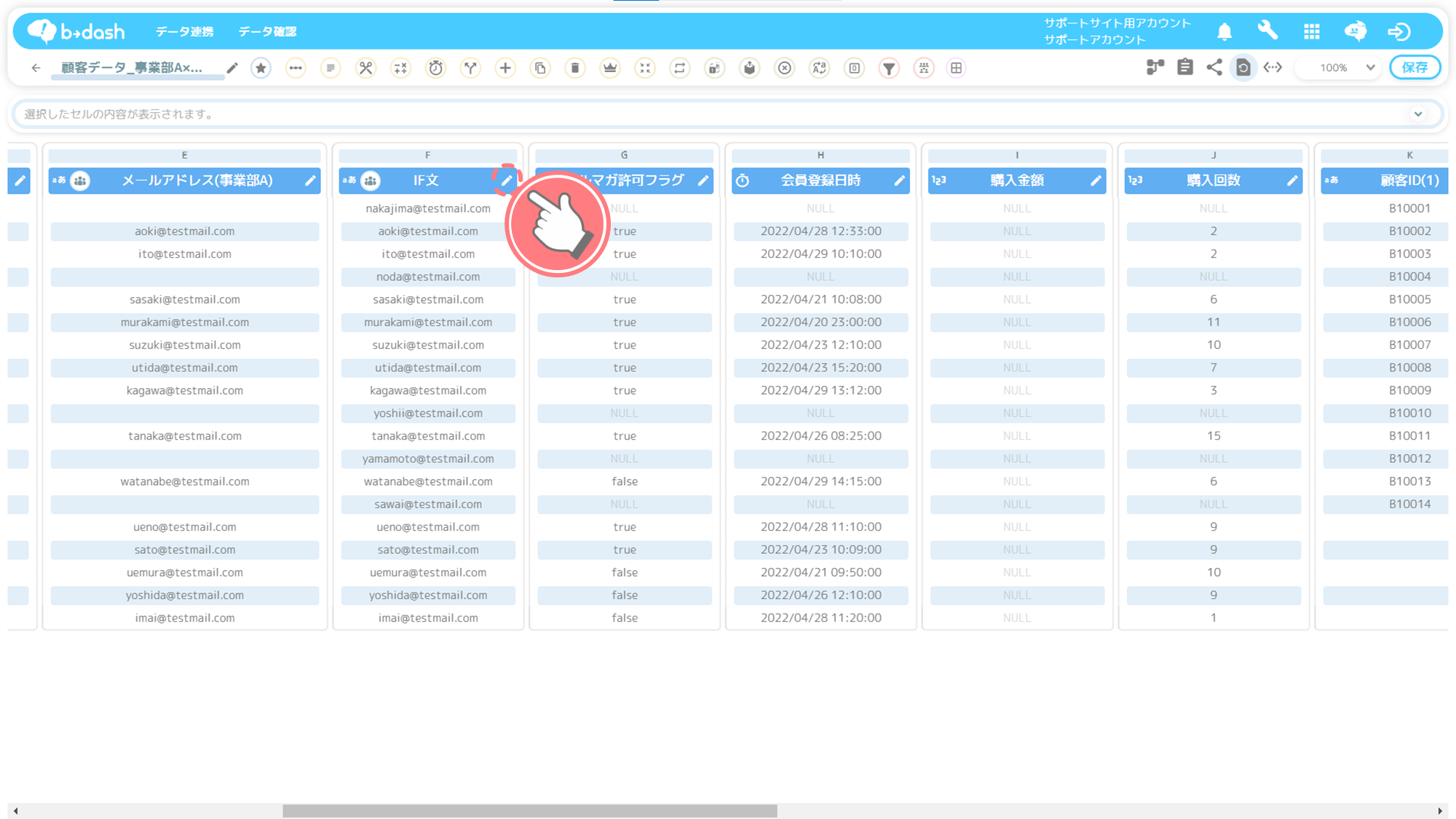Open notifications bell icon
1456x819 pixels.
(x=1224, y=31)
